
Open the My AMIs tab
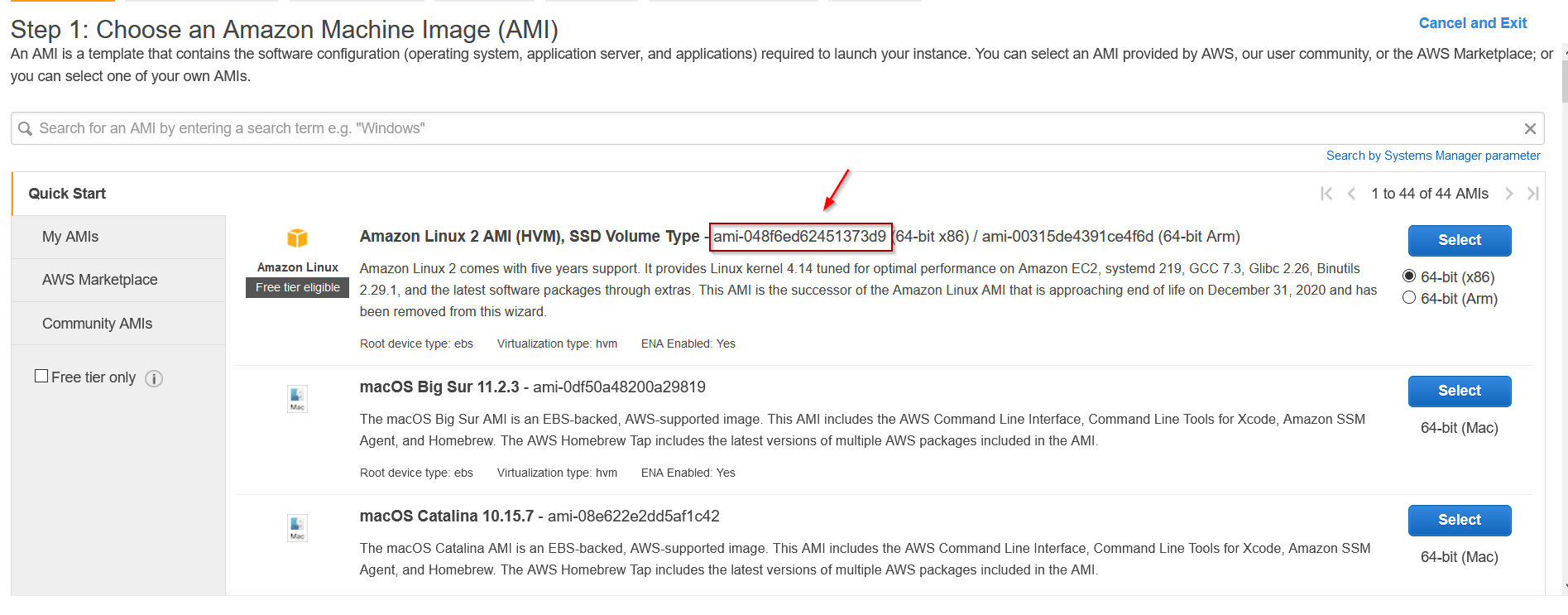point(118,237)
